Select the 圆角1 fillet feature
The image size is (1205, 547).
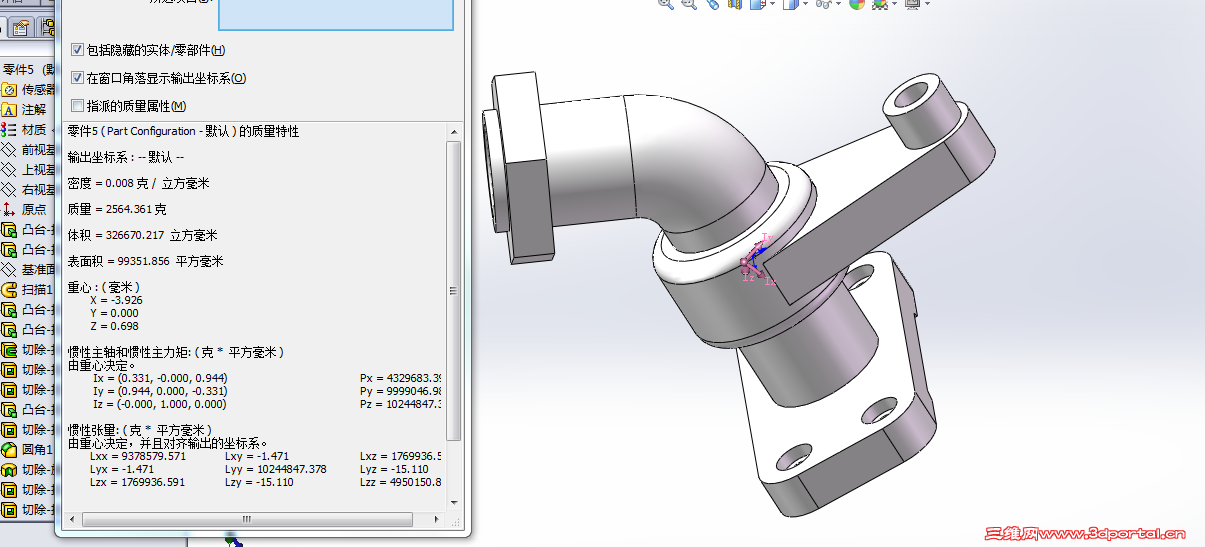pos(29,449)
